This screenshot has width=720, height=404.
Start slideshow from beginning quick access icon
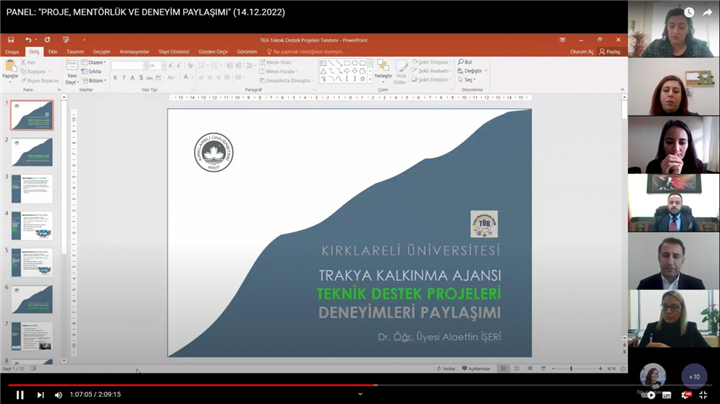pyautogui.click(x=66, y=40)
